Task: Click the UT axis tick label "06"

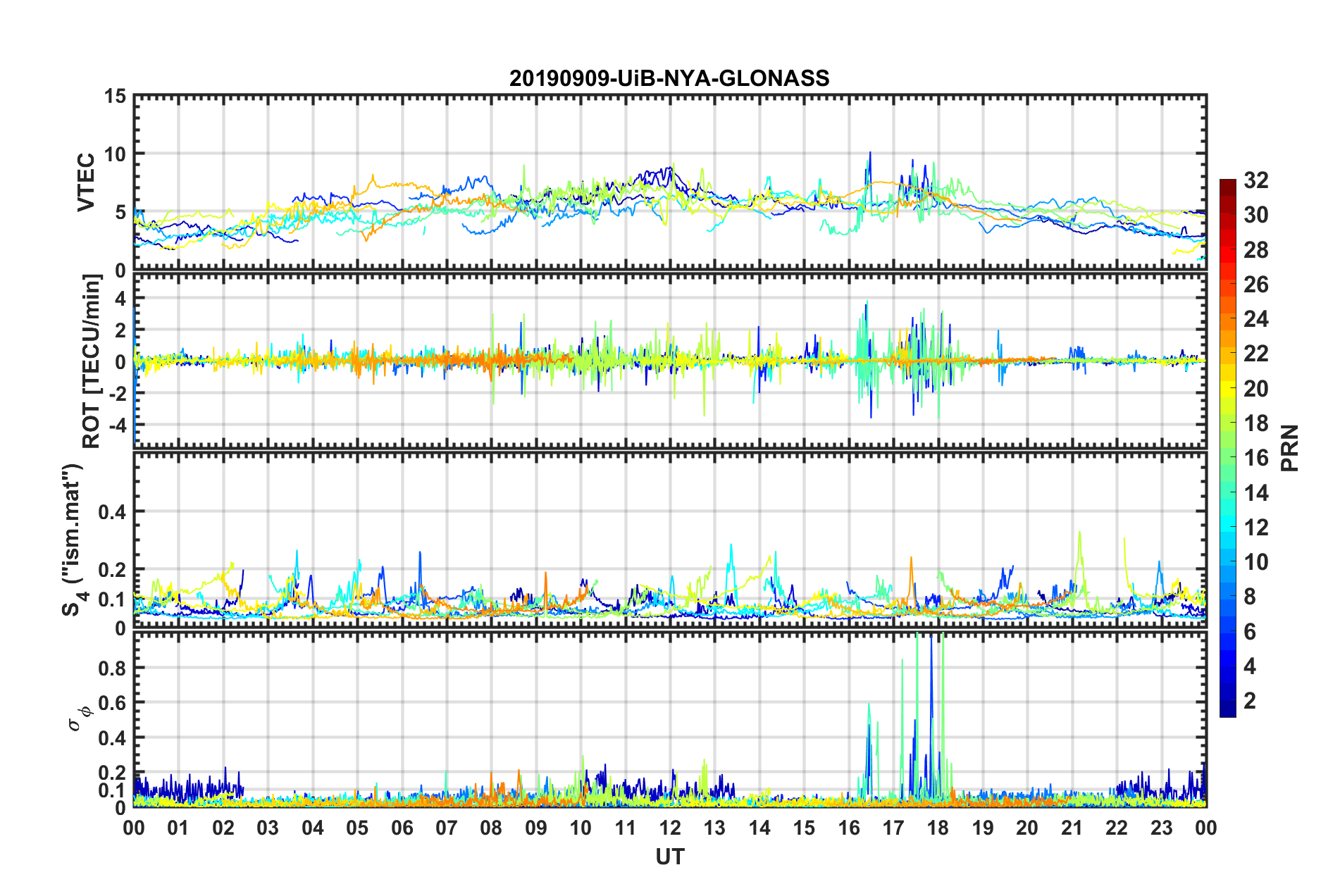Action: [x=402, y=828]
